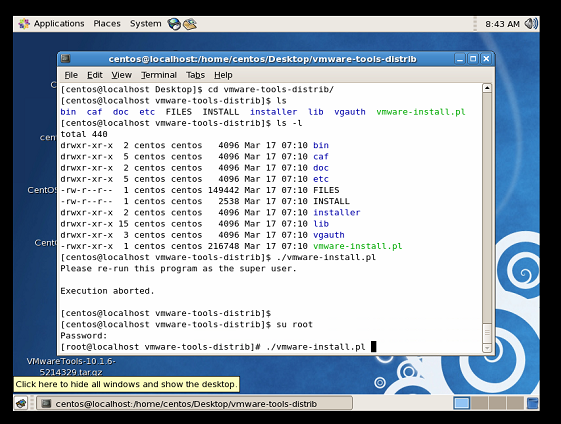Open the Terminal menu
Viewport: 561px width, 424px height.
pyautogui.click(x=159, y=75)
